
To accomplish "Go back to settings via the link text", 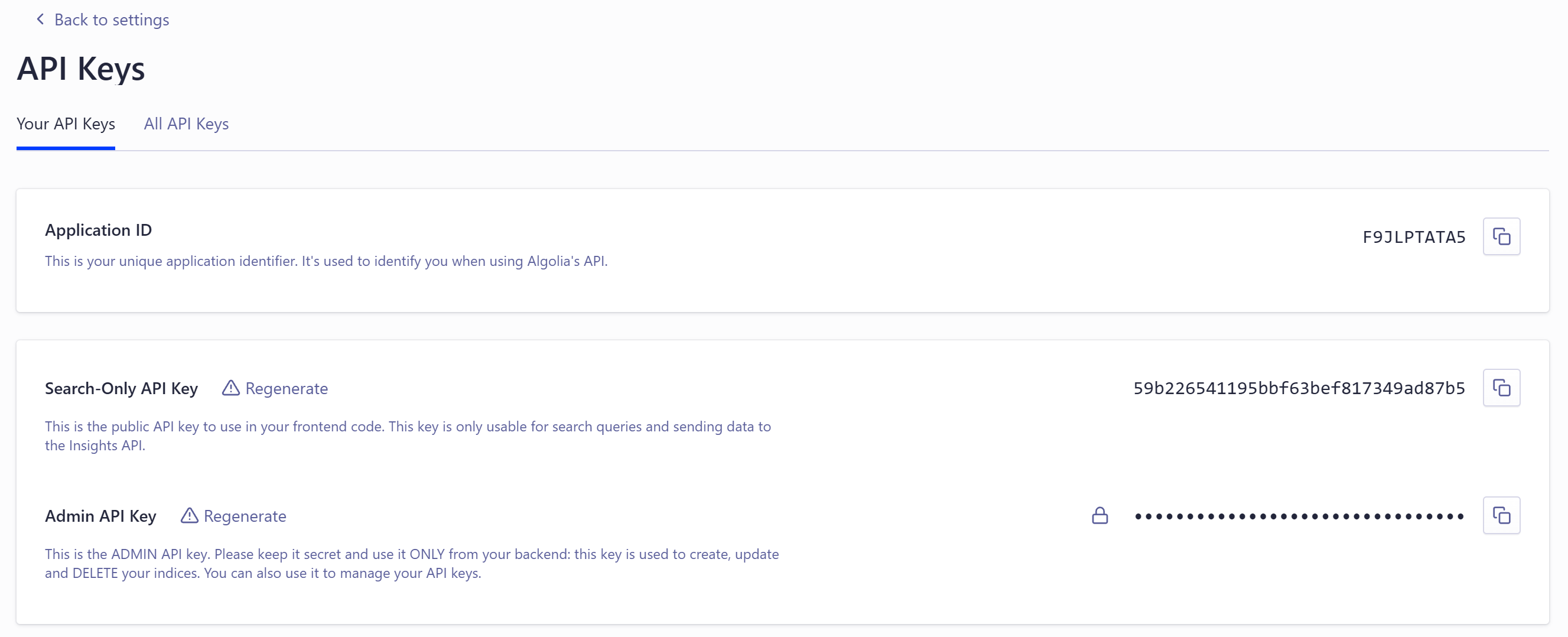I will click(x=112, y=20).
